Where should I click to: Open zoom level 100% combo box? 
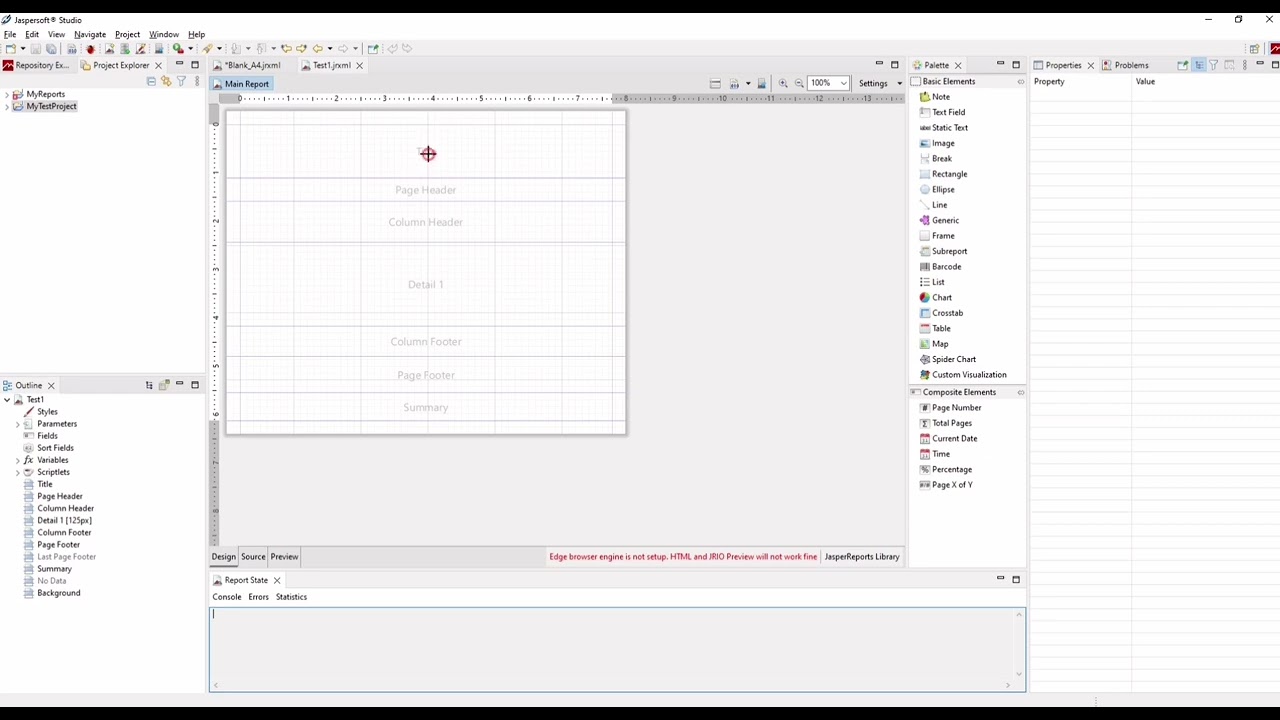(x=828, y=83)
